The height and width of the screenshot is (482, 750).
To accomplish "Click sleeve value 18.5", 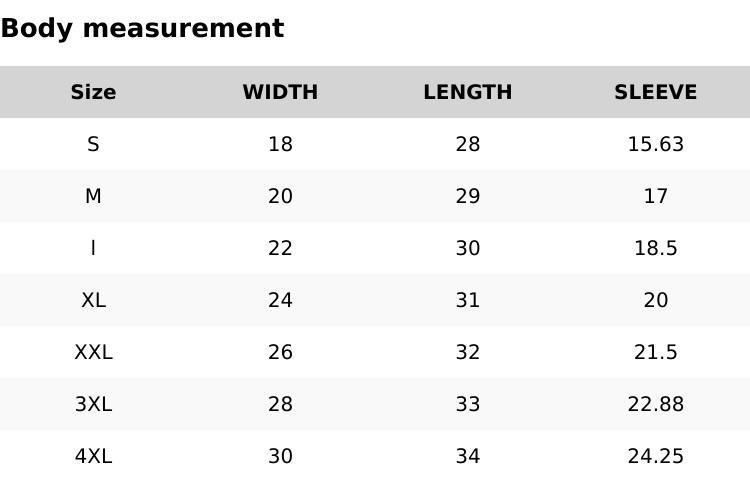I will tap(655, 248).
